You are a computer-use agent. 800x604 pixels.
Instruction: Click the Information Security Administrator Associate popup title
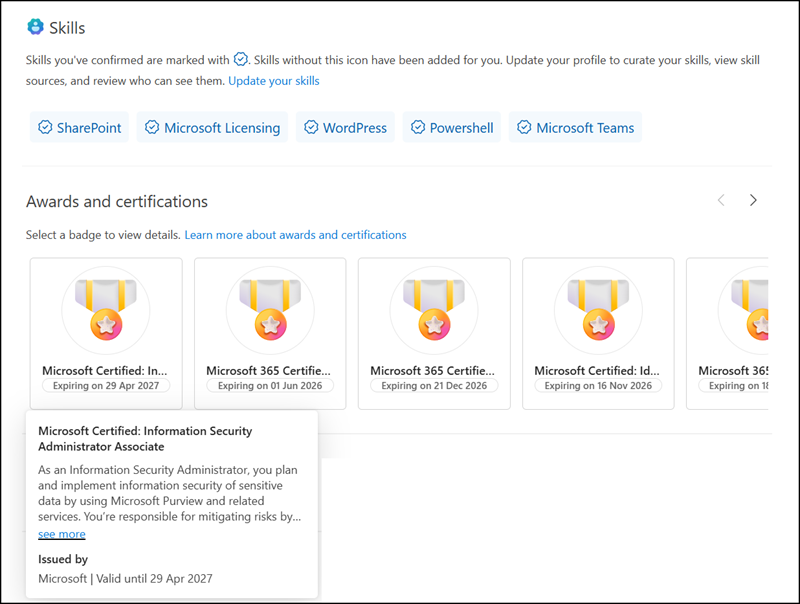145,439
